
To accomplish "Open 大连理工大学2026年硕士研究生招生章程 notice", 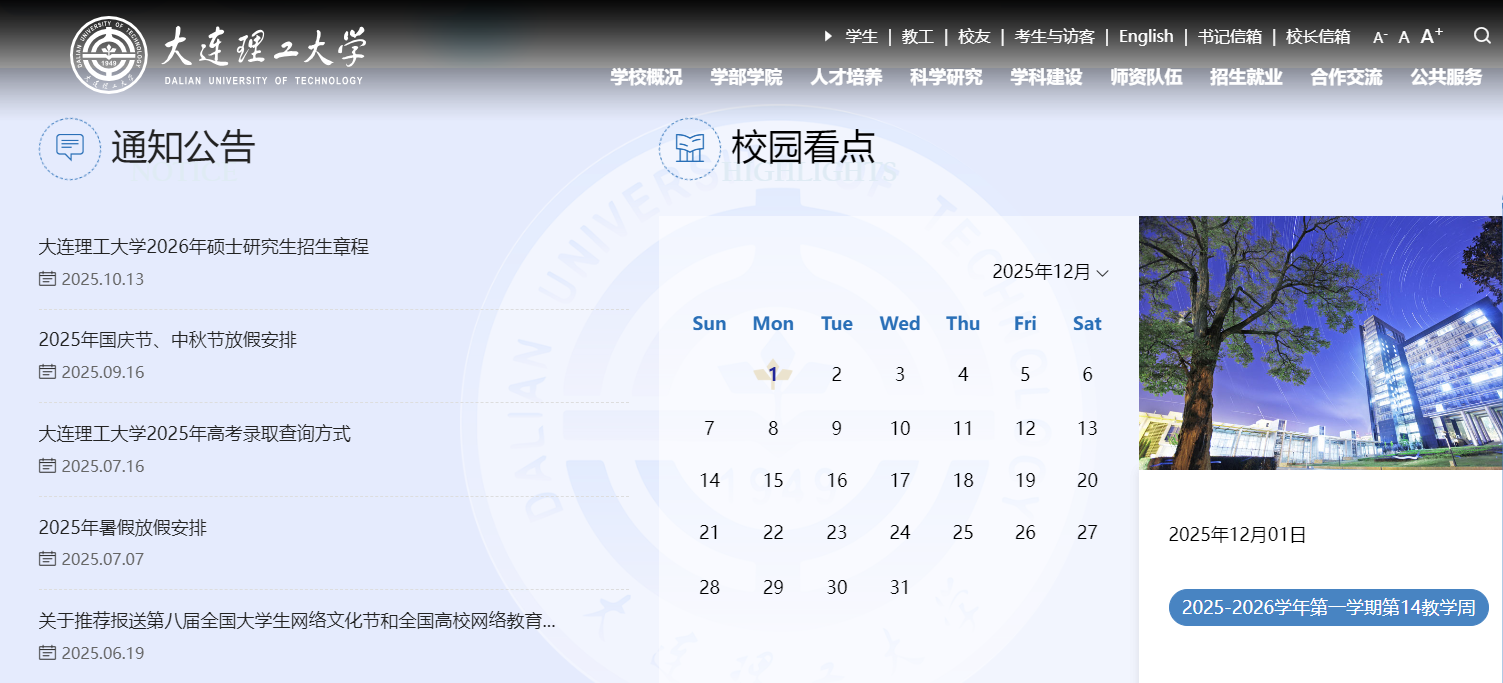I will (204, 246).
